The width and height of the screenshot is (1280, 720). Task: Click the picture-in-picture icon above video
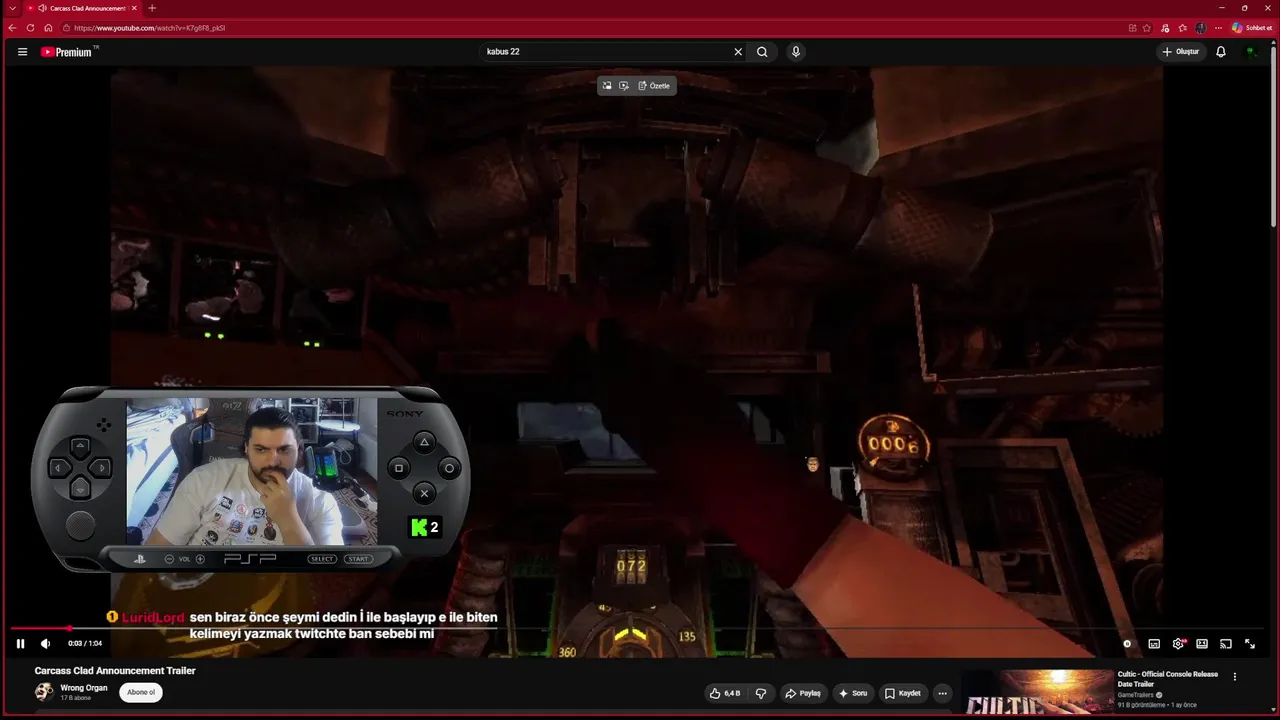pyautogui.click(x=606, y=86)
